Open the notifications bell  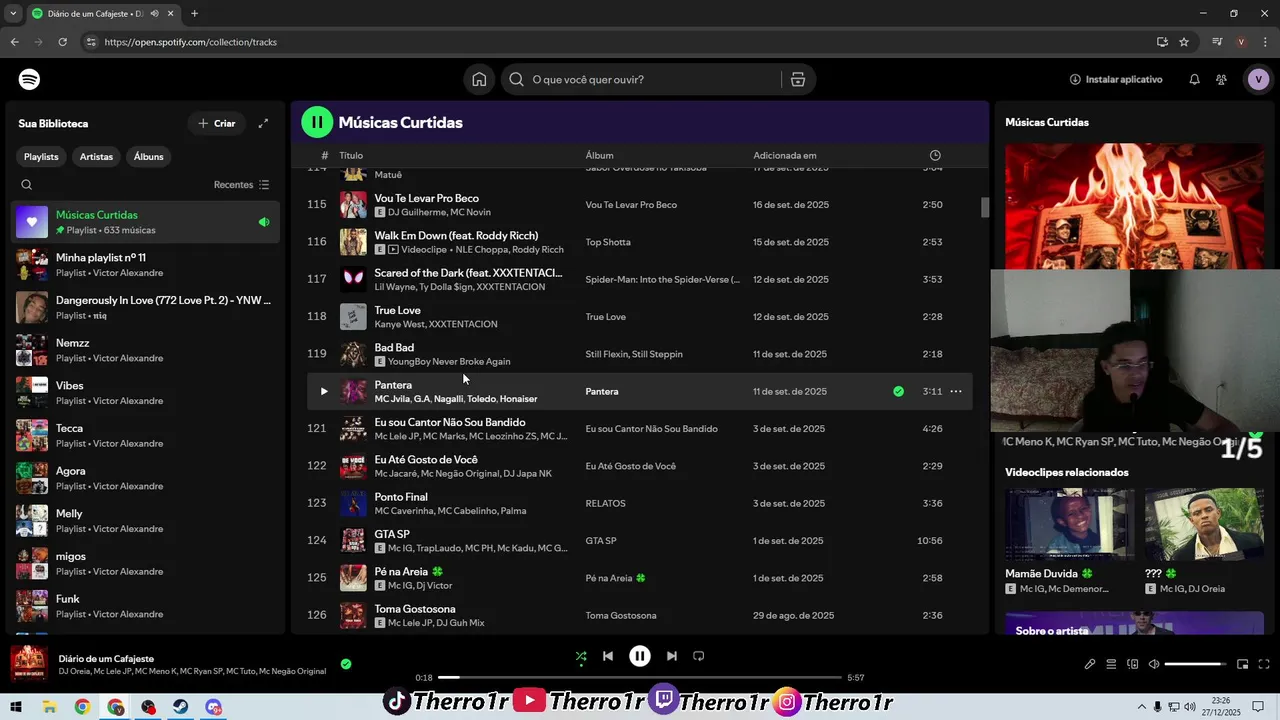click(1194, 79)
